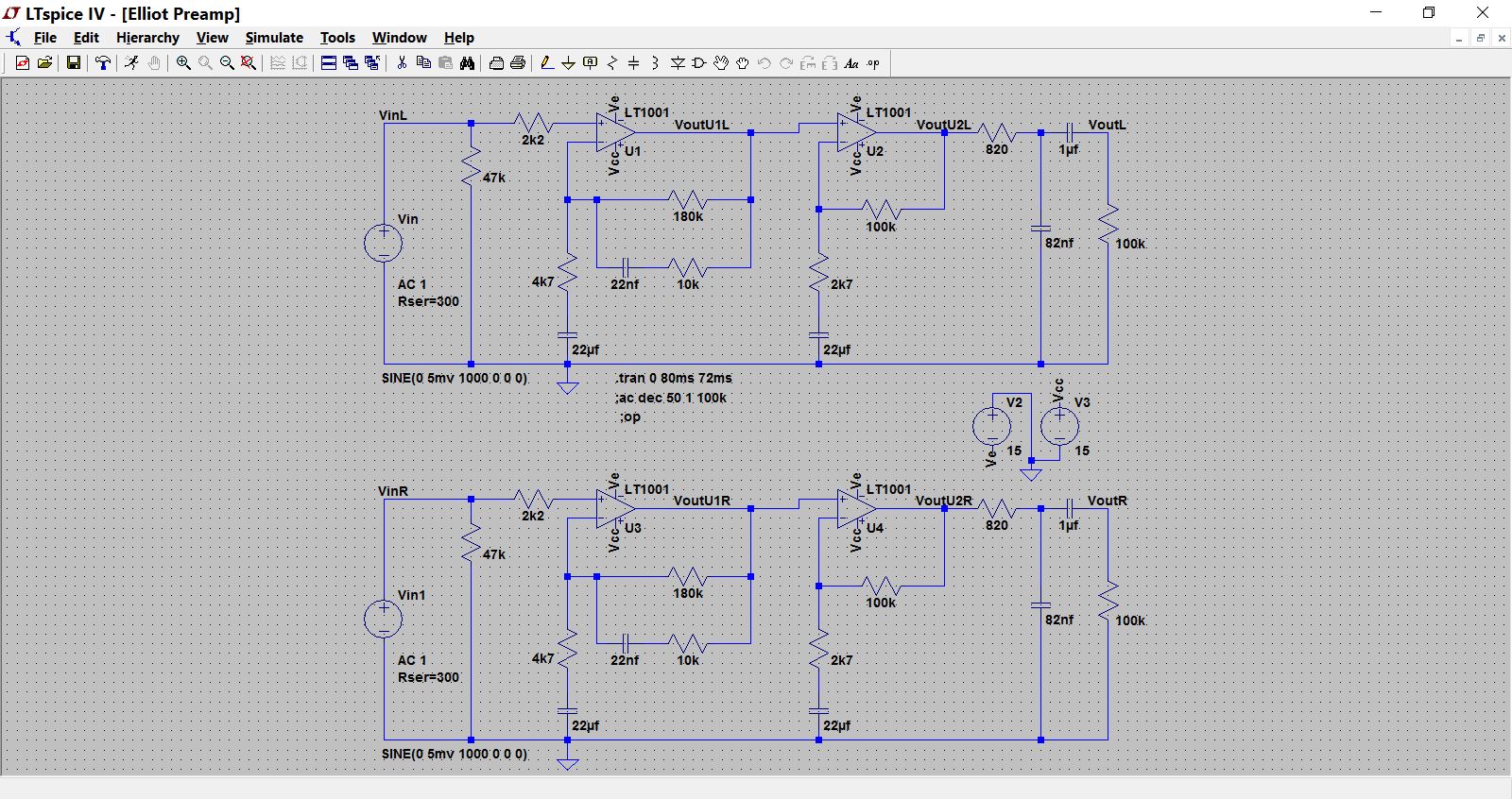The width and height of the screenshot is (1512, 799).
Task: Click the Vin1 source label
Action: point(411,595)
